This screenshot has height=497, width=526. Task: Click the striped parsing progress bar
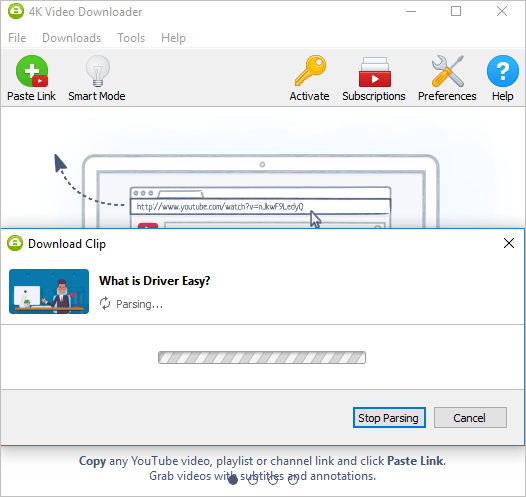[262, 357]
